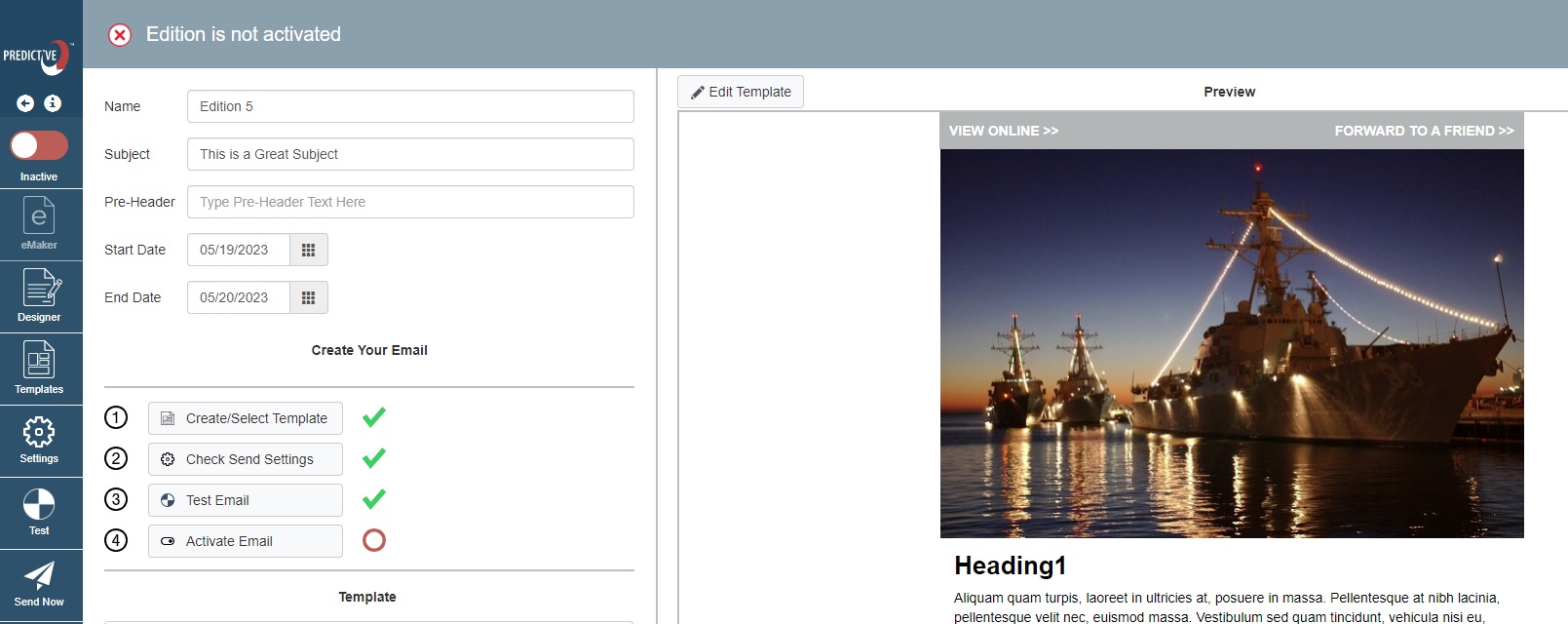1568x624 pixels.
Task: Click the Create/Select Template step button
Action: (x=246, y=418)
